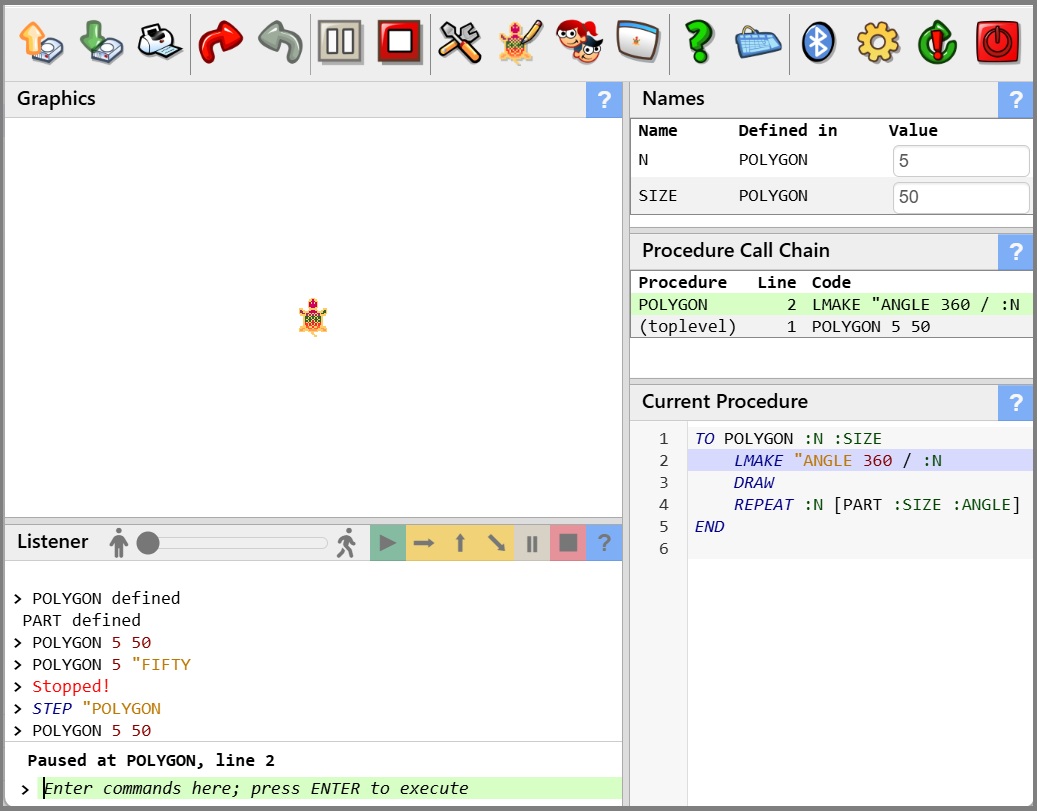Image resolution: width=1037 pixels, height=811 pixels.
Task: Click the green undo arrow icon
Action: [280, 42]
